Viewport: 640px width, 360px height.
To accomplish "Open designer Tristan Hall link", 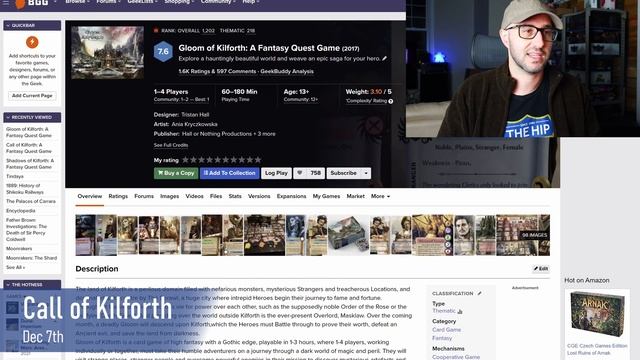I will tap(195, 115).
